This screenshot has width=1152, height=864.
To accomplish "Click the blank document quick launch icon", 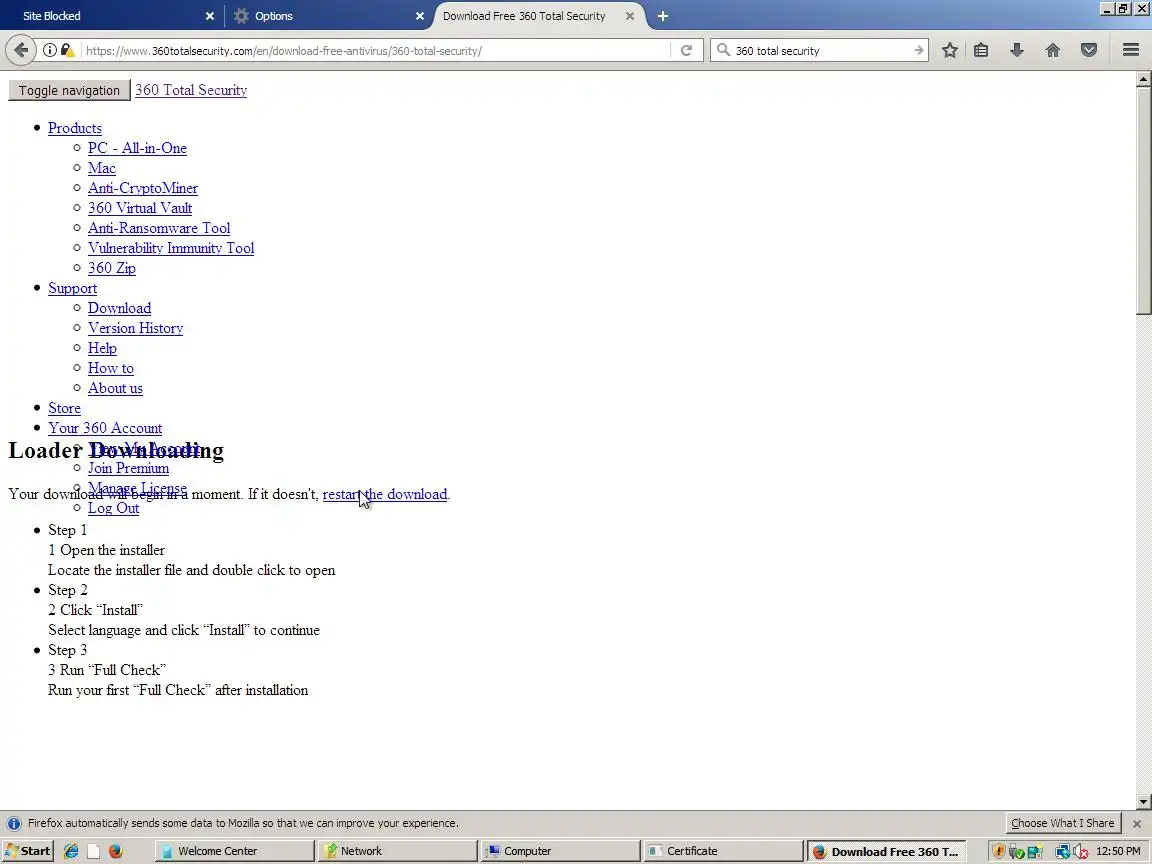I will [x=93, y=852].
